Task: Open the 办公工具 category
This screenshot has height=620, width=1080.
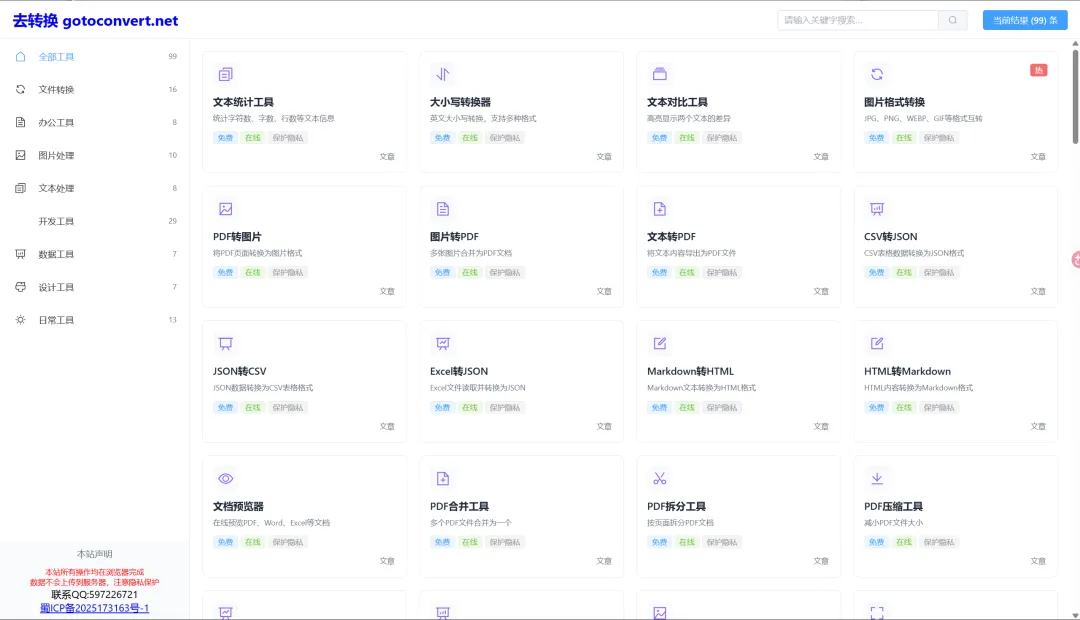Action: pyautogui.click(x=95, y=122)
